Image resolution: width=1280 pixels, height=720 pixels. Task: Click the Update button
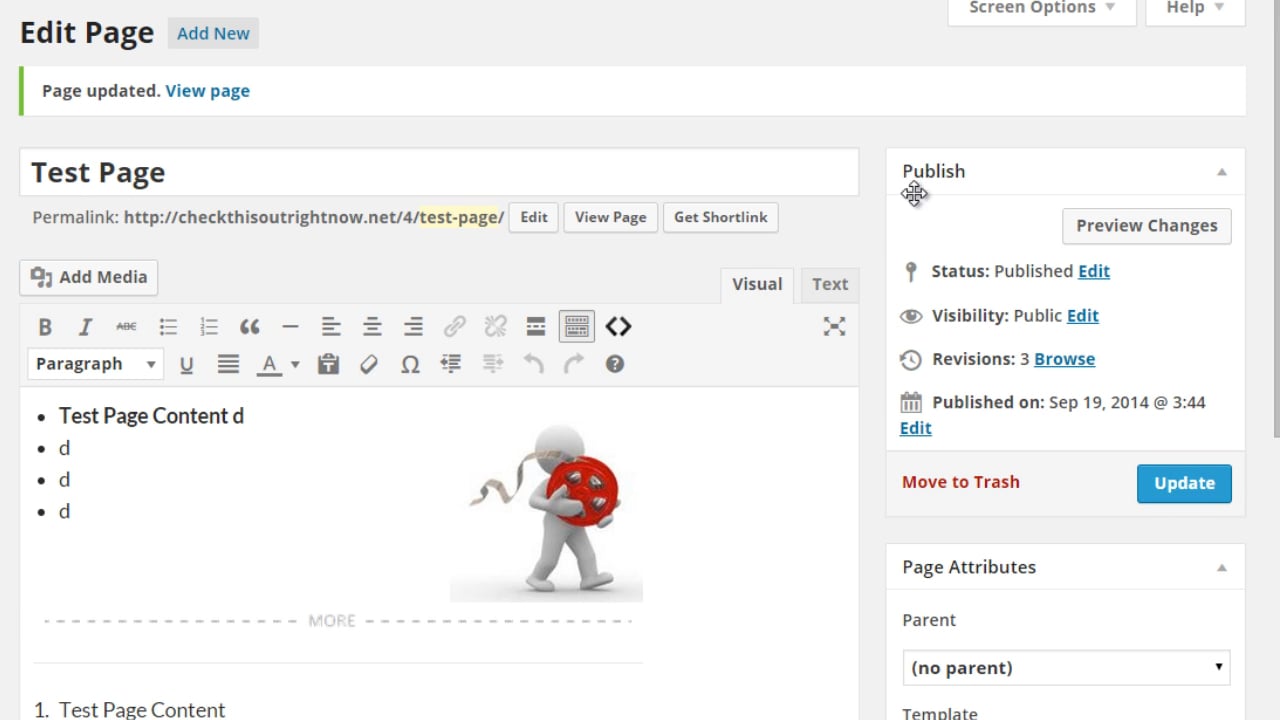1184,483
